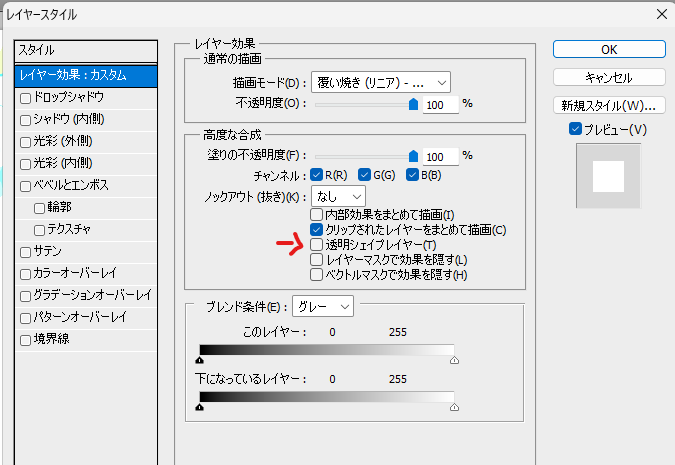Click the 不透明度 slider handle
This screenshot has width=675, height=465.
tap(413, 103)
